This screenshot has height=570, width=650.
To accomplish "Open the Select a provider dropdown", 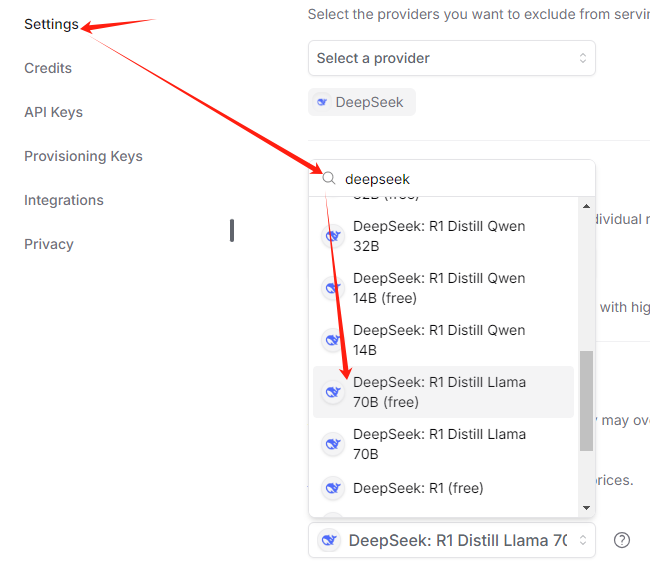I will point(451,58).
